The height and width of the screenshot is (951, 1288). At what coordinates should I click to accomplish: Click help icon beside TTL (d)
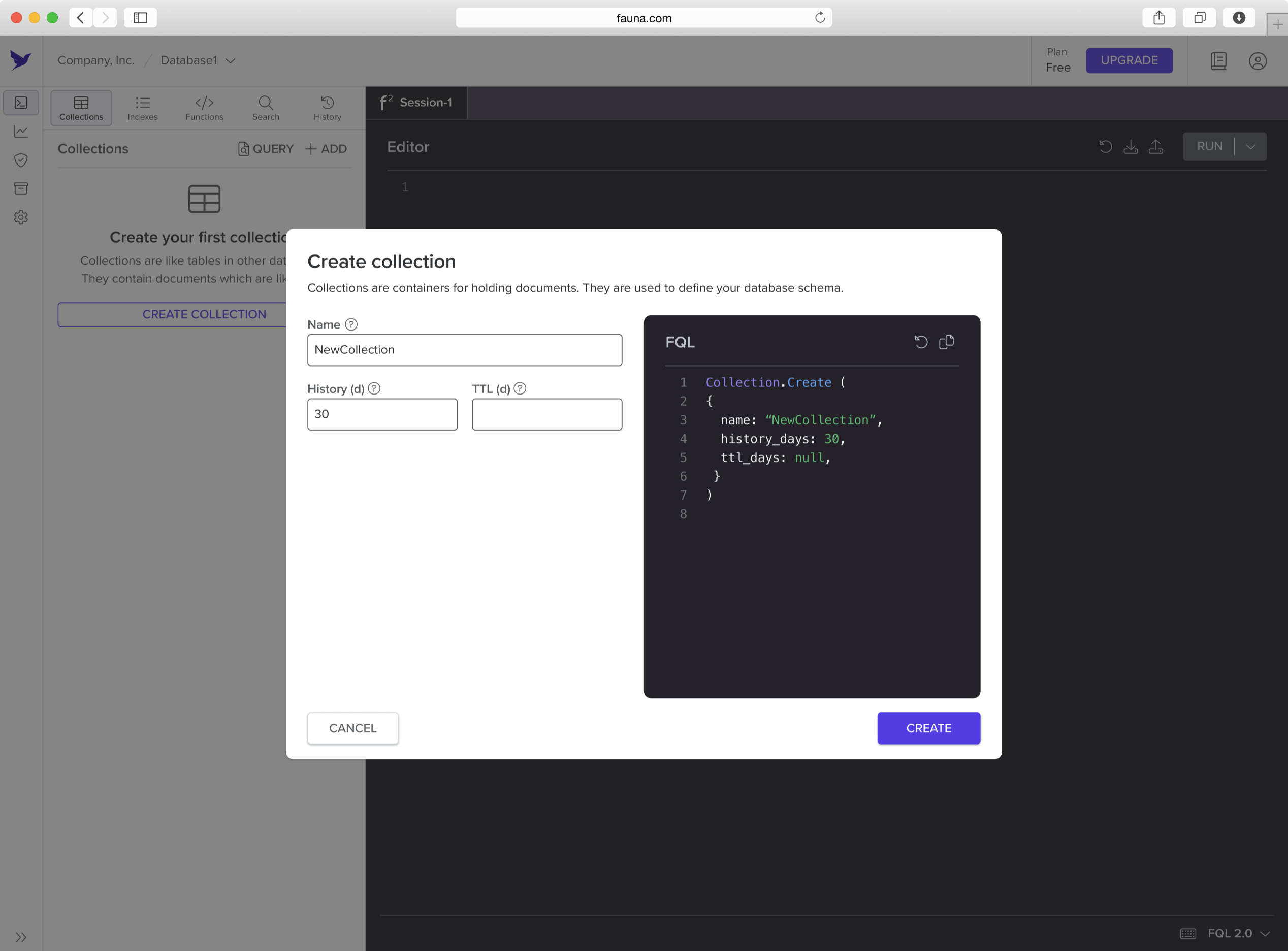(x=520, y=388)
